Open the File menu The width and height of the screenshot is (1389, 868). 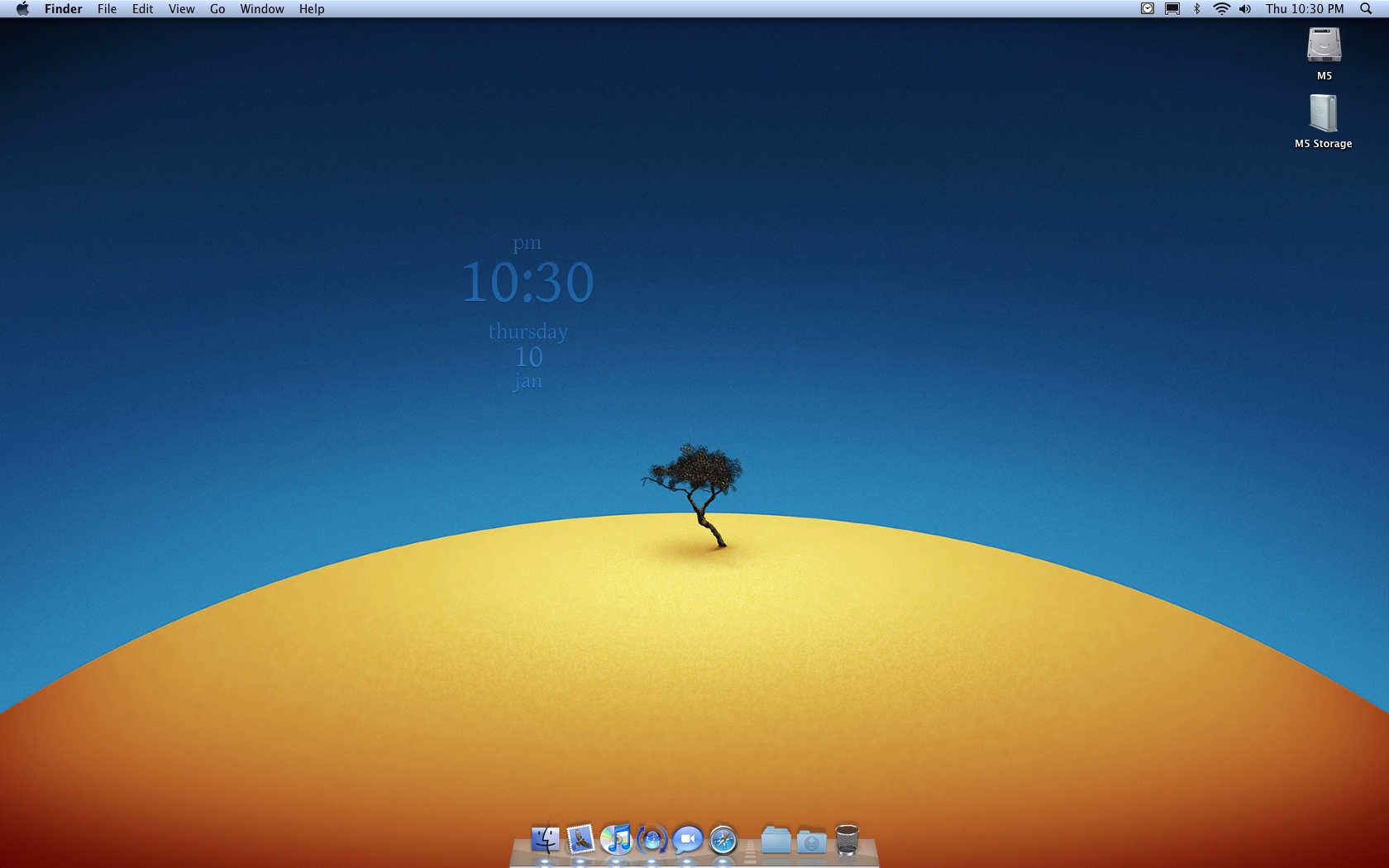(107, 9)
